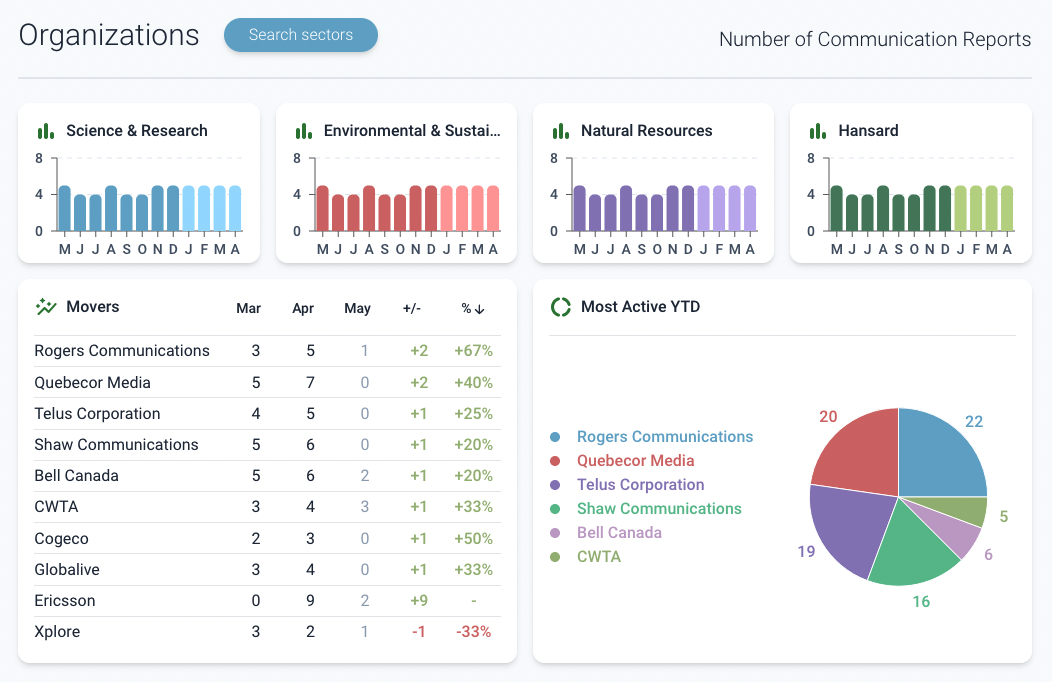
Task: Open the Hansard sector card title
Action: 868,131
